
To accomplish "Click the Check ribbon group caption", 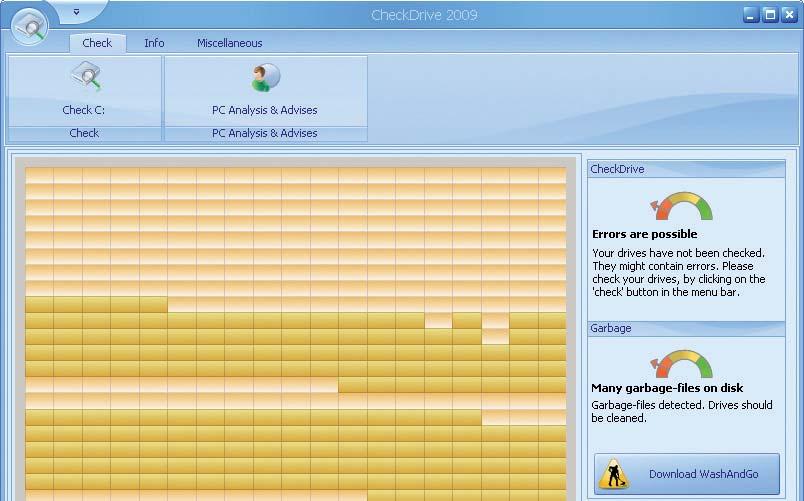I will (84, 133).
